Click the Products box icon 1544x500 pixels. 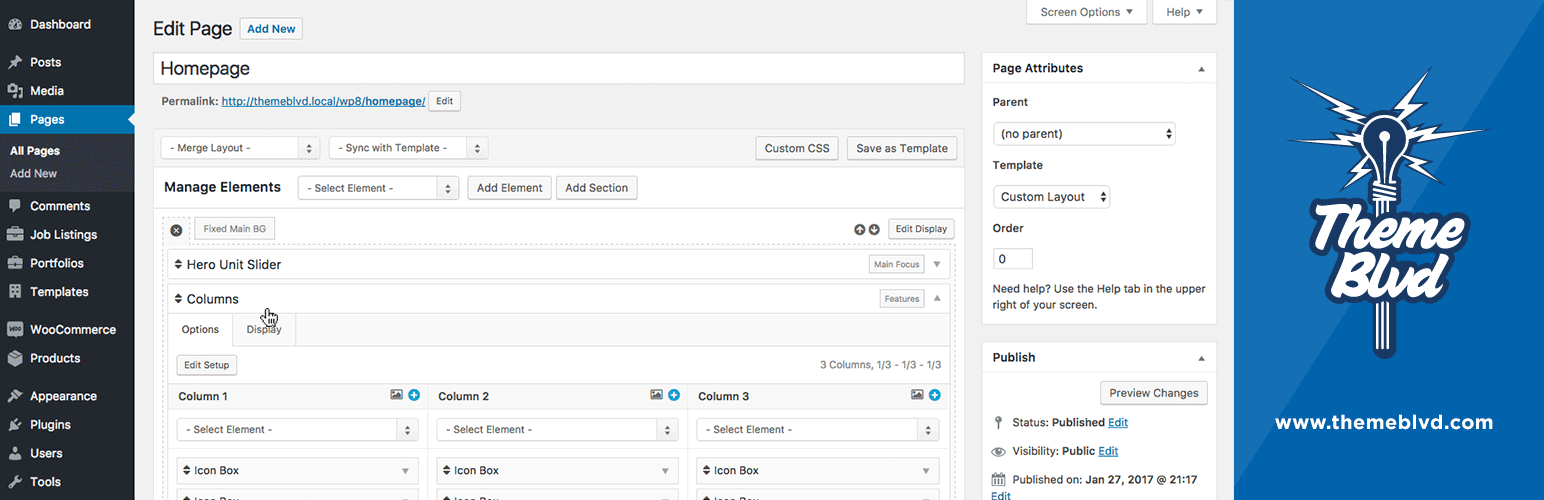pyautogui.click(x=15, y=358)
